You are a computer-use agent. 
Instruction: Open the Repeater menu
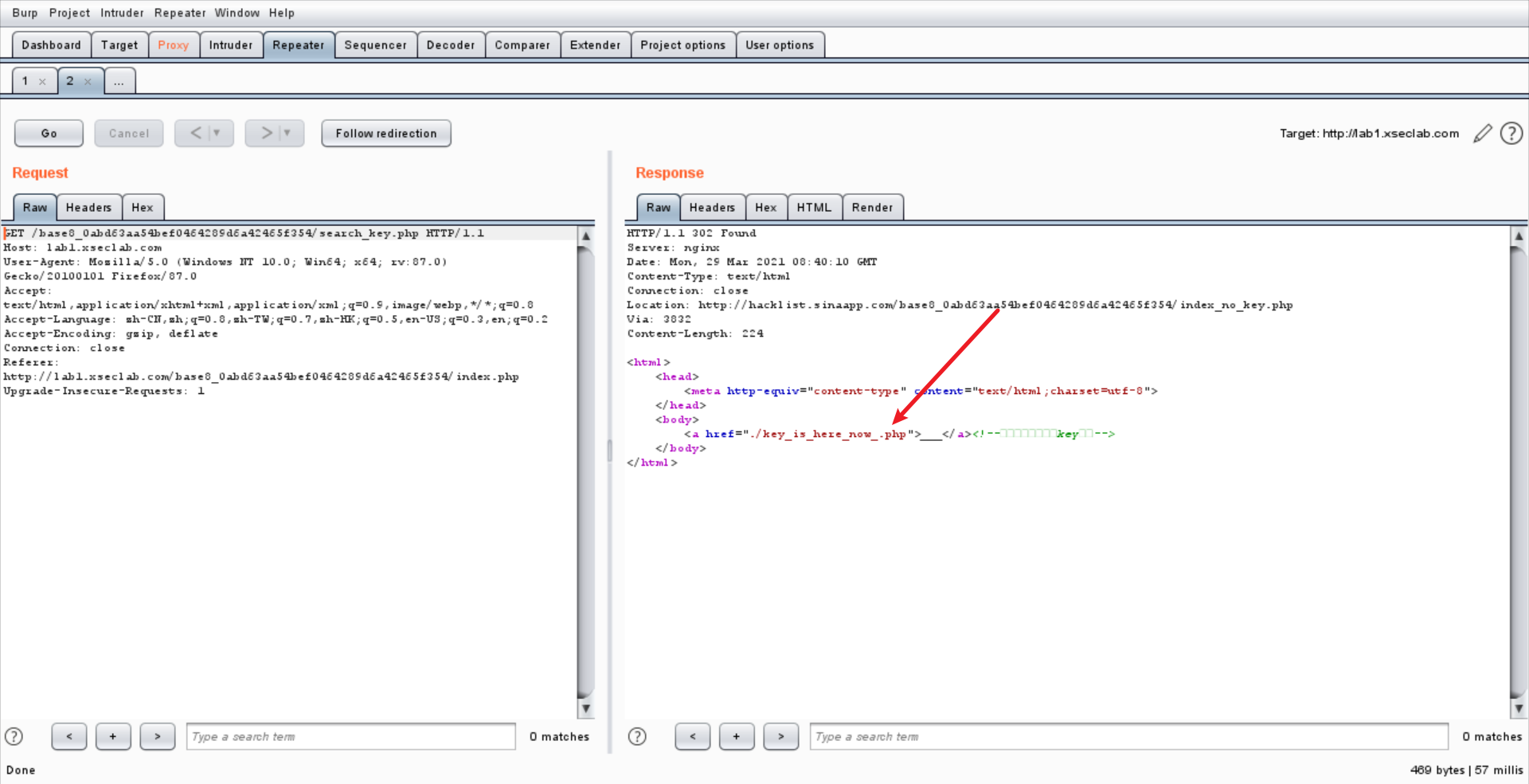tap(180, 13)
